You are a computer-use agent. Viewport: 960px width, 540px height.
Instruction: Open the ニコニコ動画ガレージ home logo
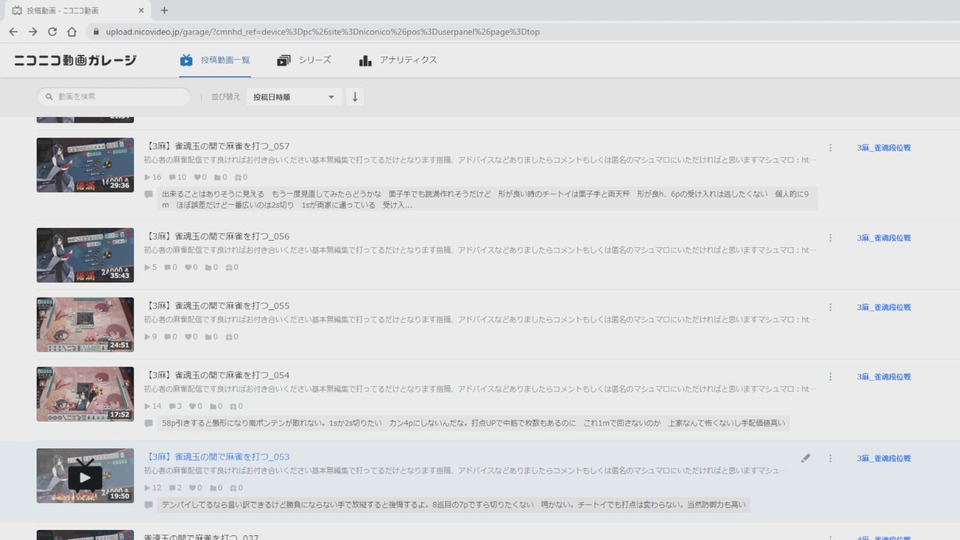coord(75,60)
